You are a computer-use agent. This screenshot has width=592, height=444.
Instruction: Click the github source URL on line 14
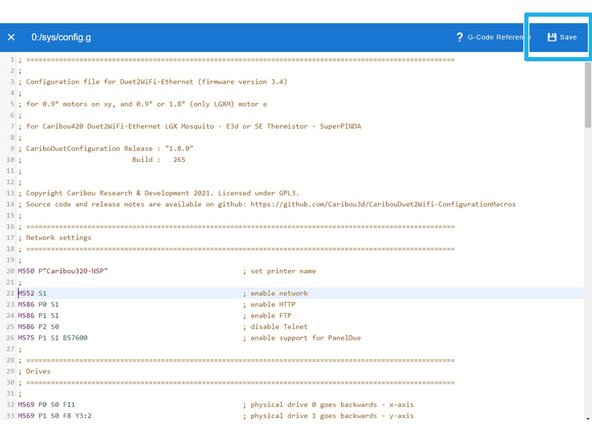coord(383,204)
